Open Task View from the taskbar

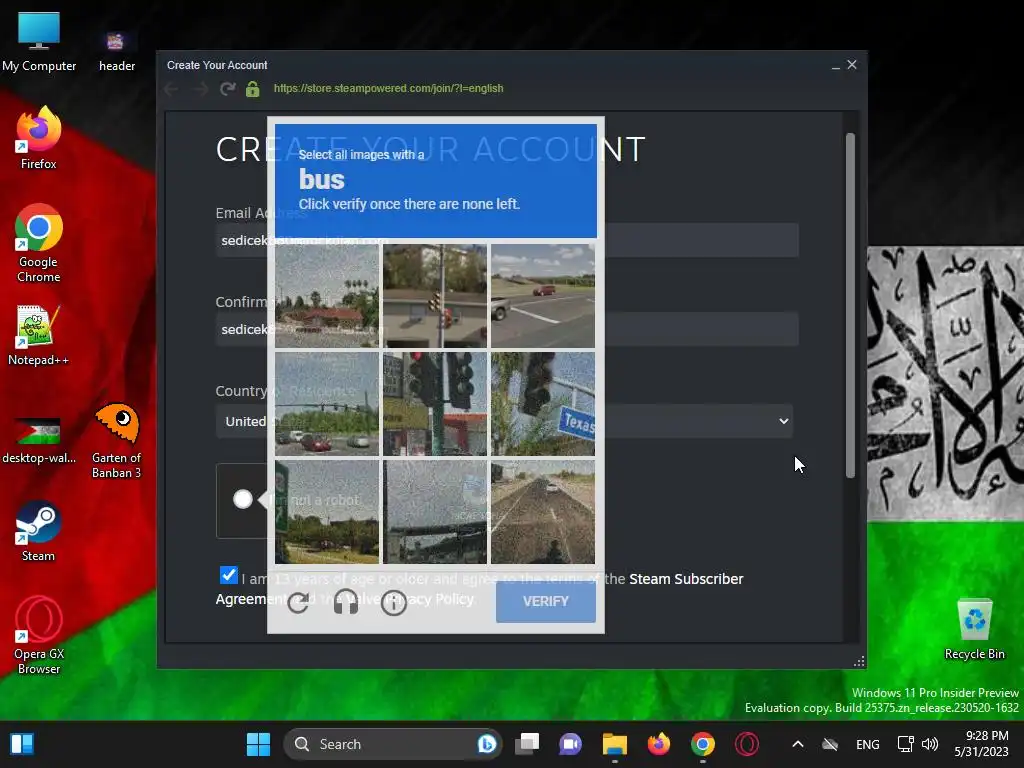coord(527,744)
